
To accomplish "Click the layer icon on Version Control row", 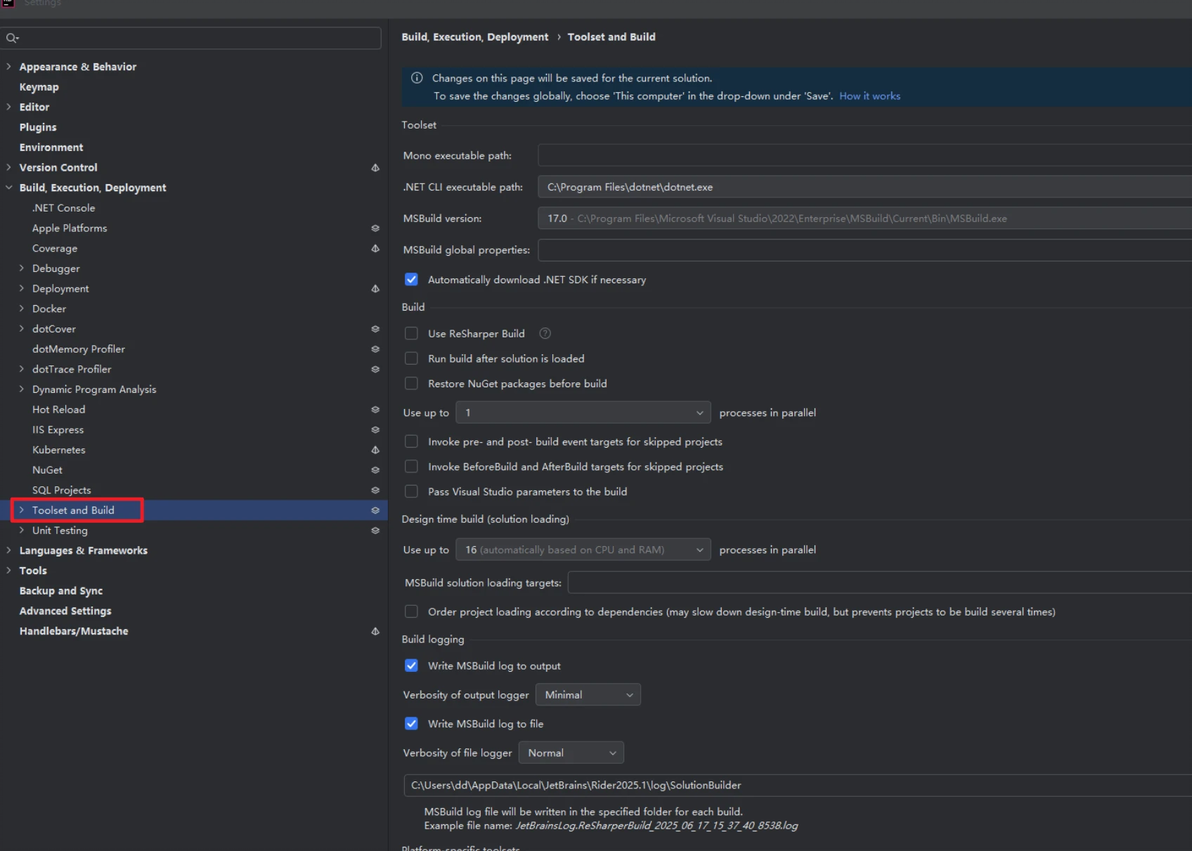I will [375, 167].
